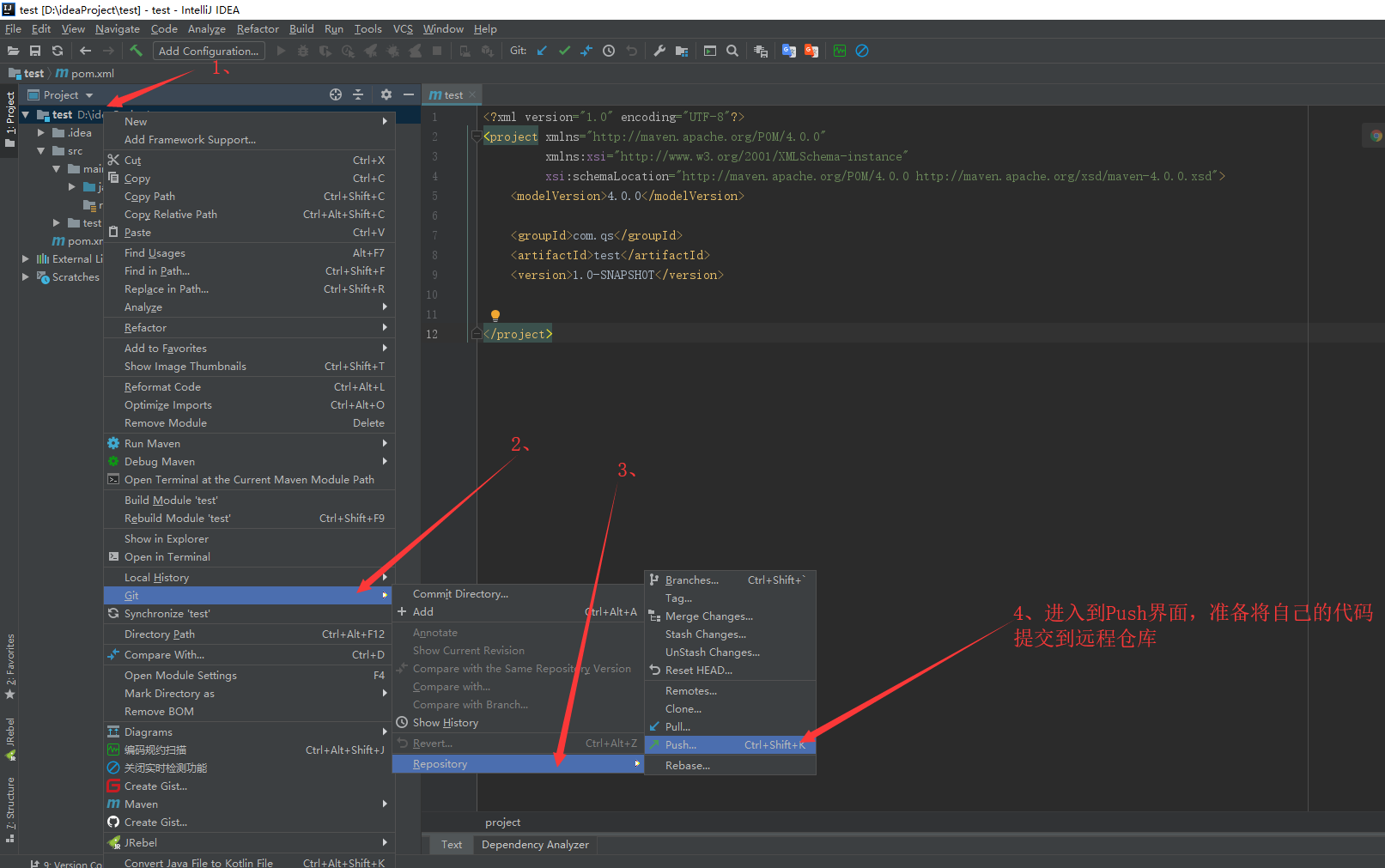Choose Stash Changes... menu entry
This screenshot has width=1385, height=868.
tap(730, 634)
